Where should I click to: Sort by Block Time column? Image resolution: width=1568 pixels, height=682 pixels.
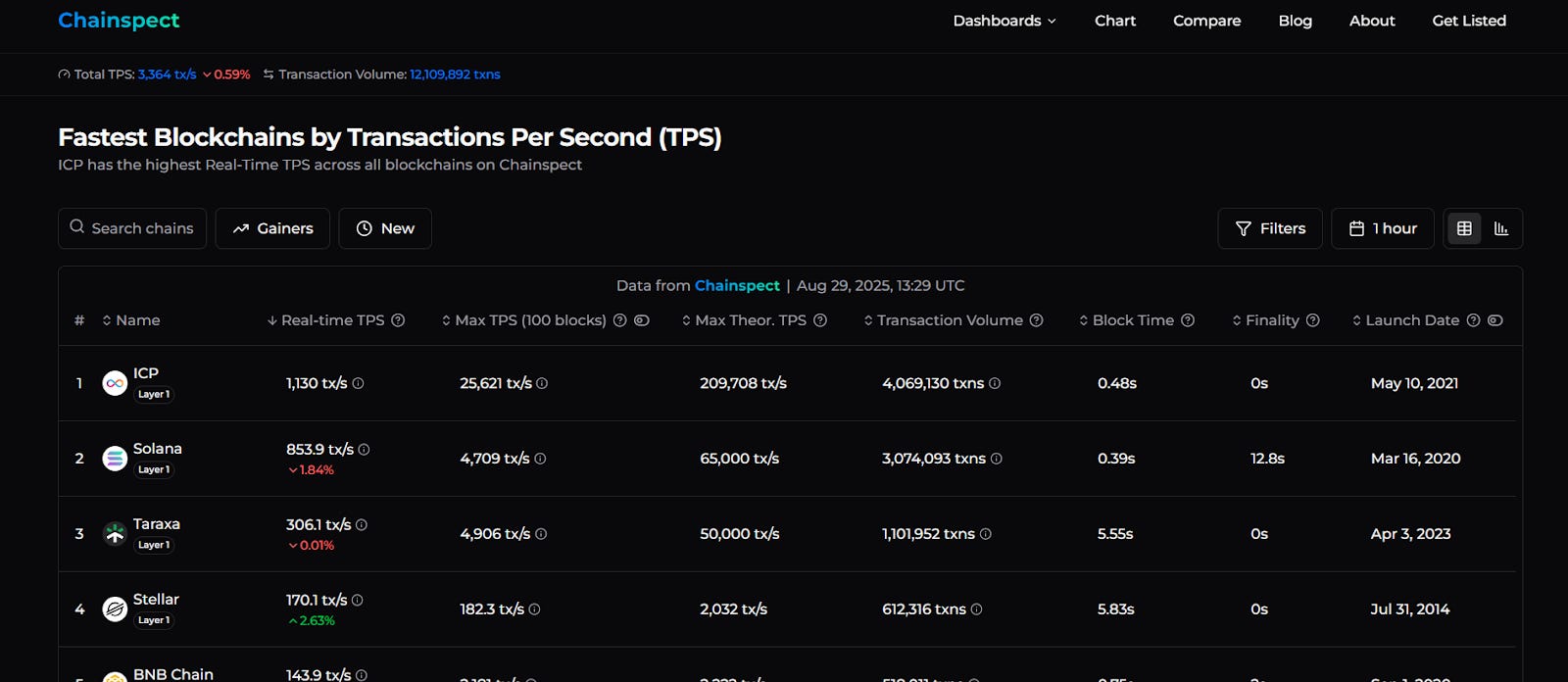pos(1127,320)
